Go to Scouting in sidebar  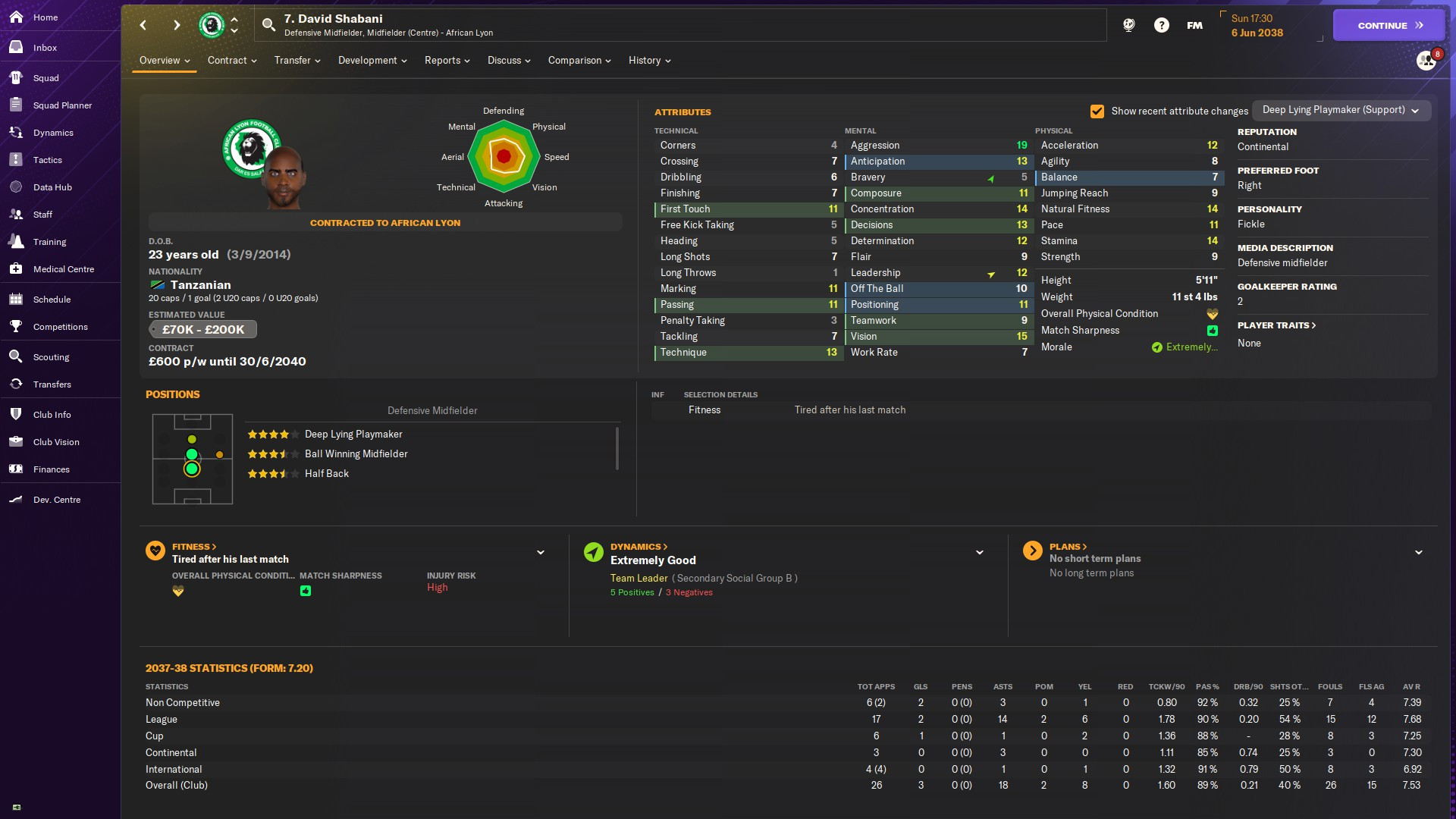pyautogui.click(x=51, y=357)
